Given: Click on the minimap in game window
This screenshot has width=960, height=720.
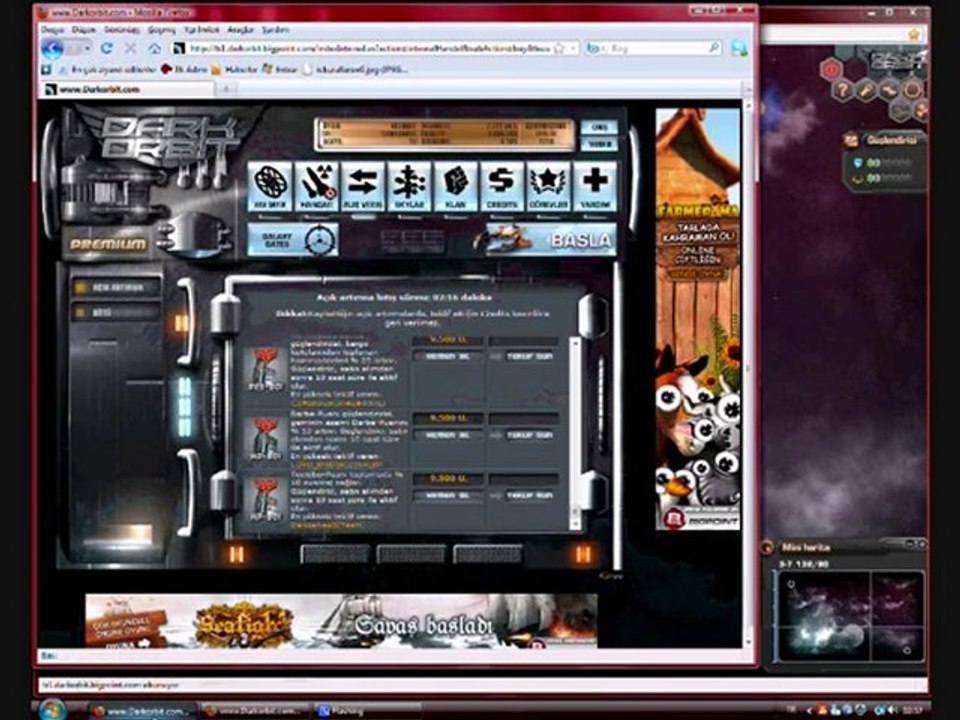Looking at the screenshot, I should click(849, 616).
